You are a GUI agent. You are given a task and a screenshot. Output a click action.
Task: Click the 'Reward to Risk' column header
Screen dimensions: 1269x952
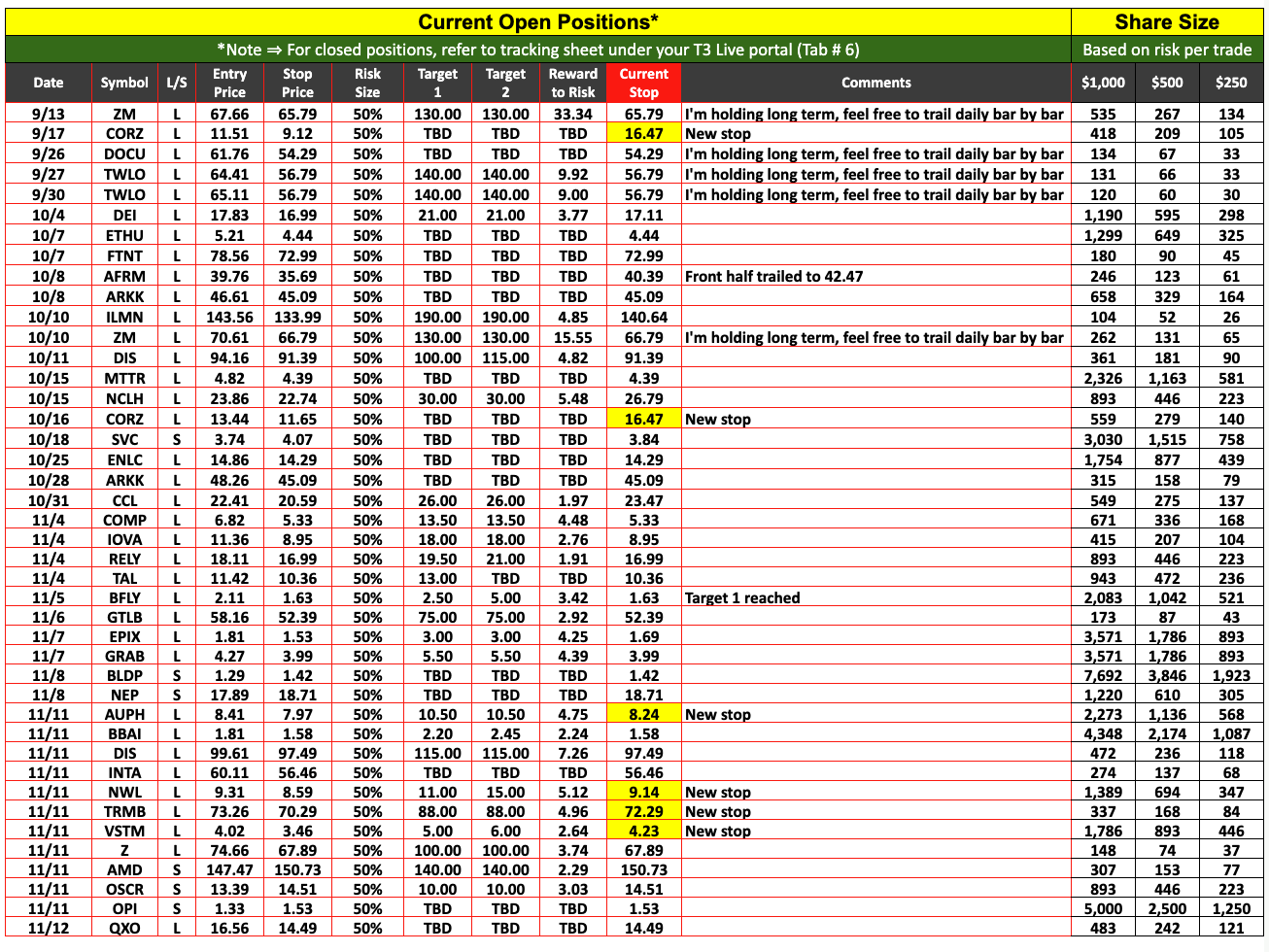(572, 84)
